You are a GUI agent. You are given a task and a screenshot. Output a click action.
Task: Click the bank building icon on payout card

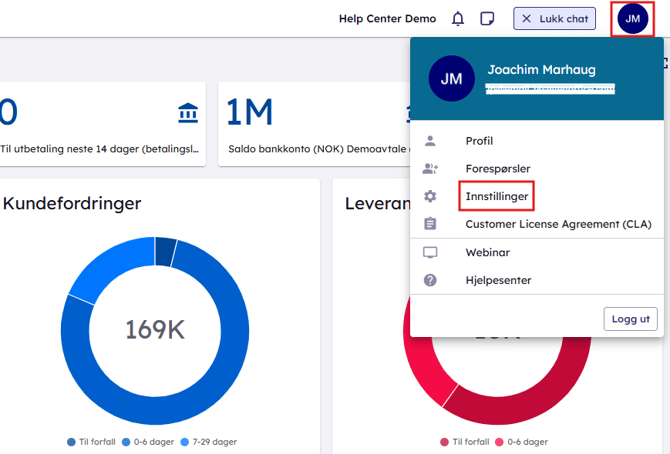pyautogui.click(x=188, y=113)
